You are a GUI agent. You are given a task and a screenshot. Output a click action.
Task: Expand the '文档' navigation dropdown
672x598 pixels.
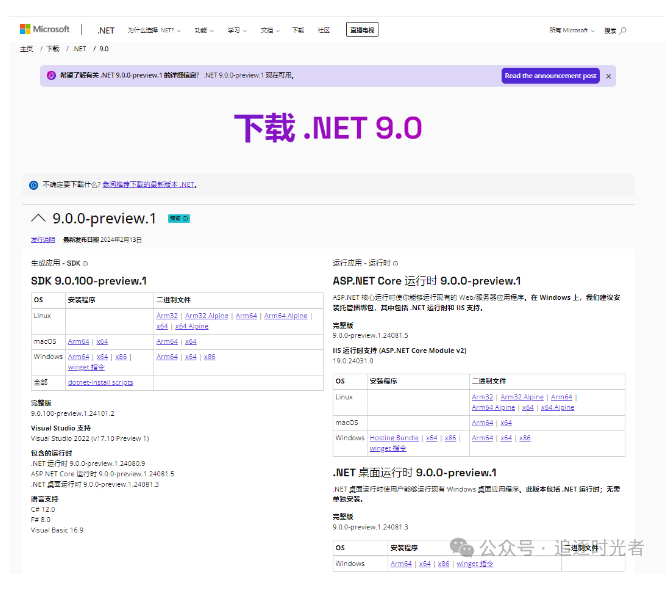(x=270, y=30)
